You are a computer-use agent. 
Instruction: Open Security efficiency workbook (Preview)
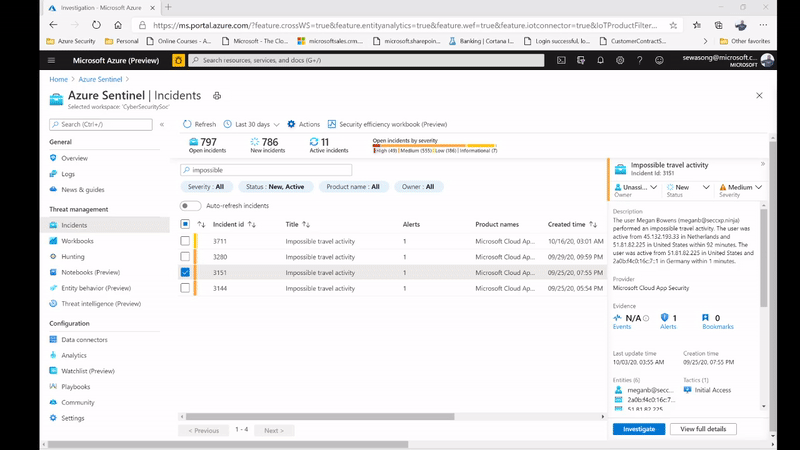[x=387, y=124]
